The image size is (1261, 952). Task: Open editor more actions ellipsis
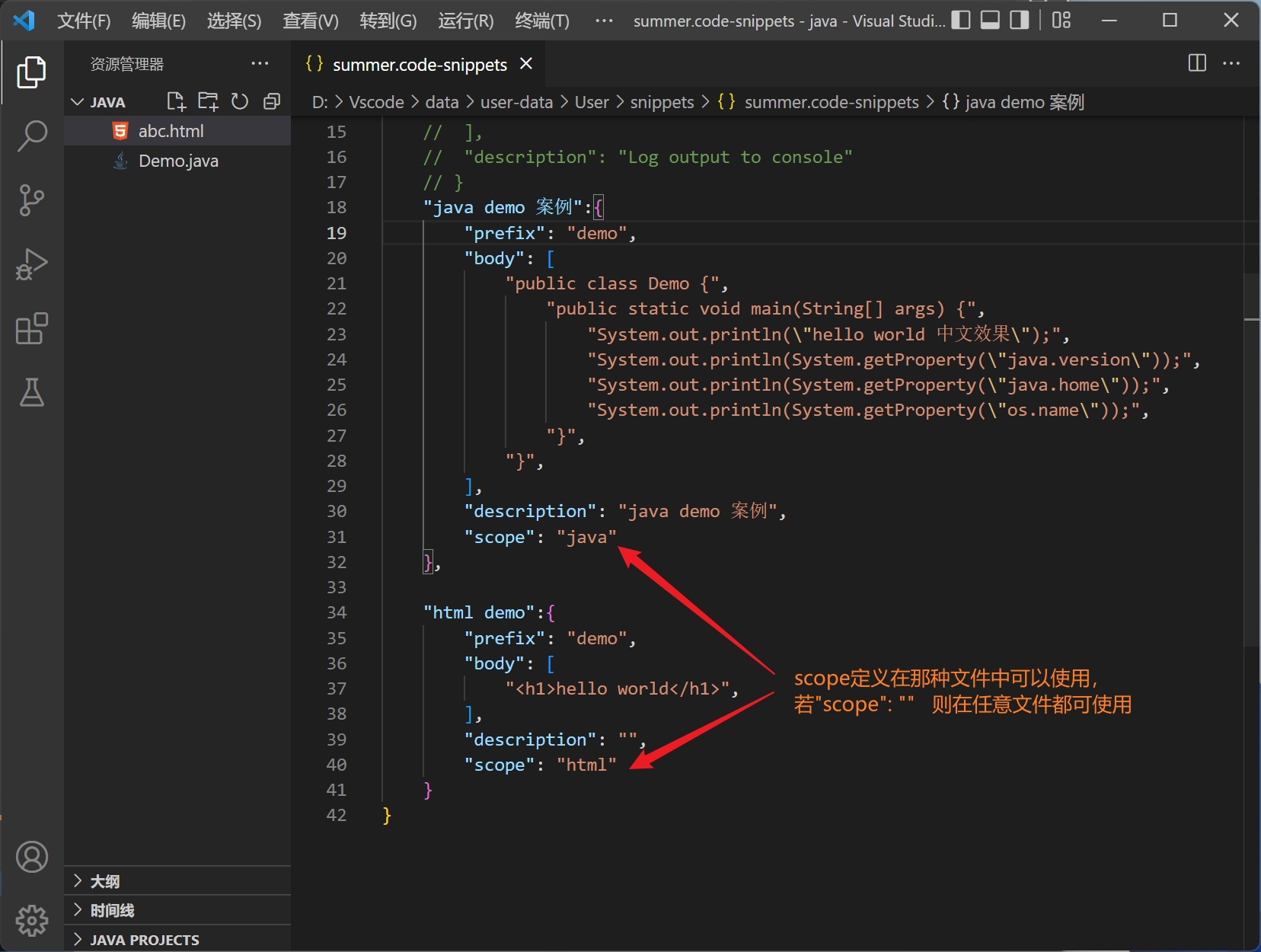[1231, 63]
